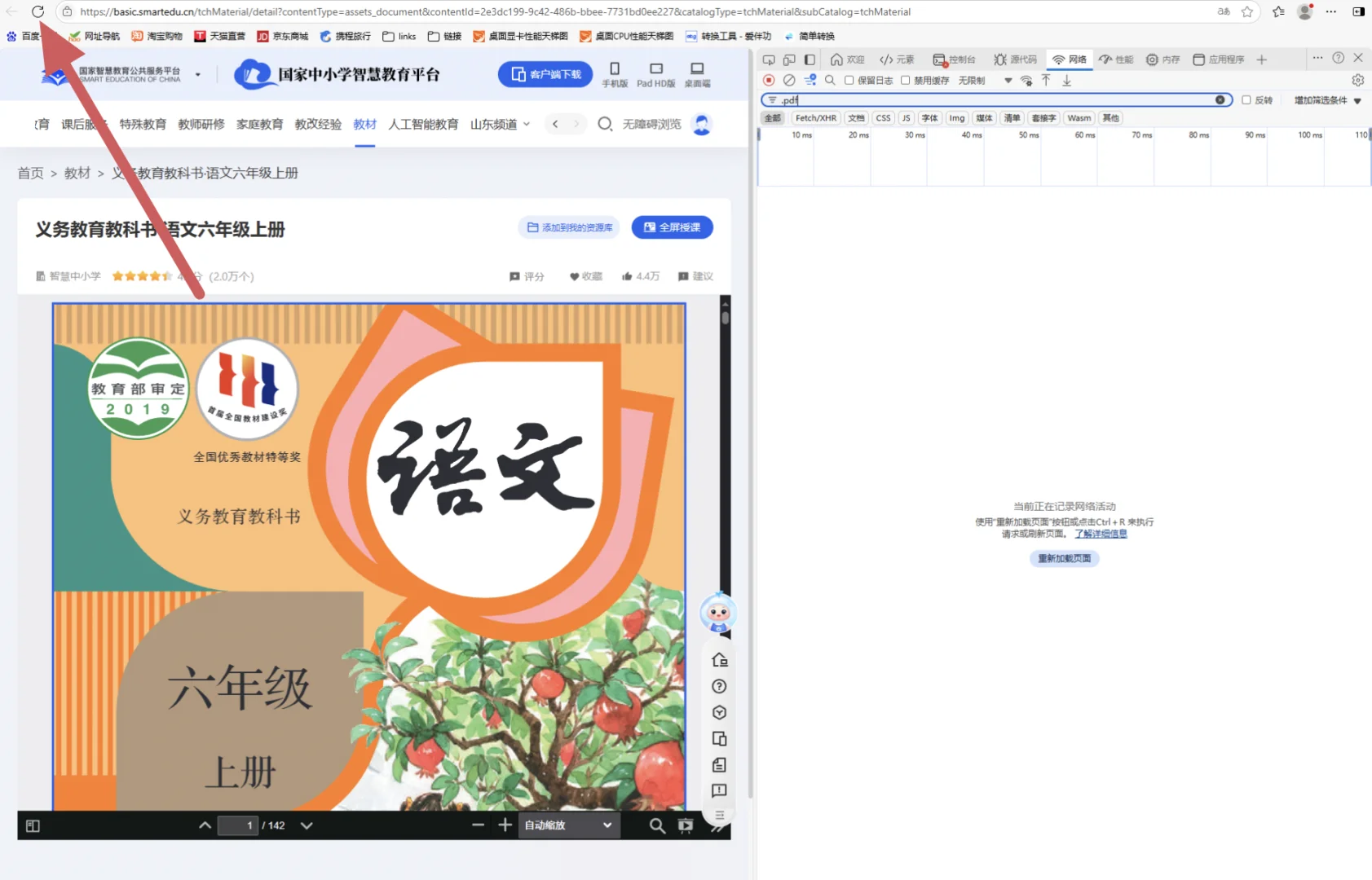The image size is (1372, 880).
Task: Switch to 源代码 Sources tab
Action: coord(1015,59)
